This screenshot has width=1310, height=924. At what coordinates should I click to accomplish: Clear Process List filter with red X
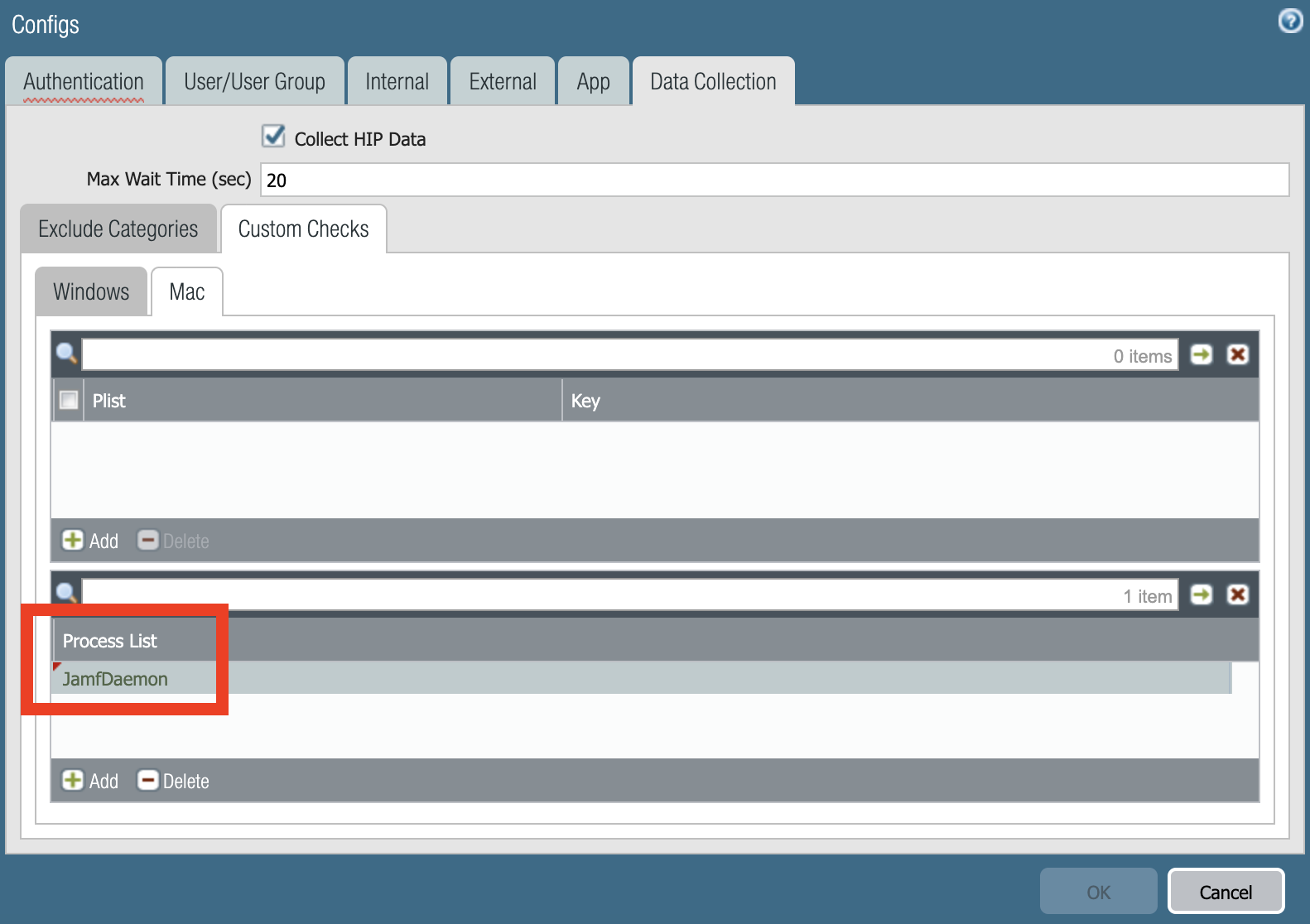tap(1237, 594)
